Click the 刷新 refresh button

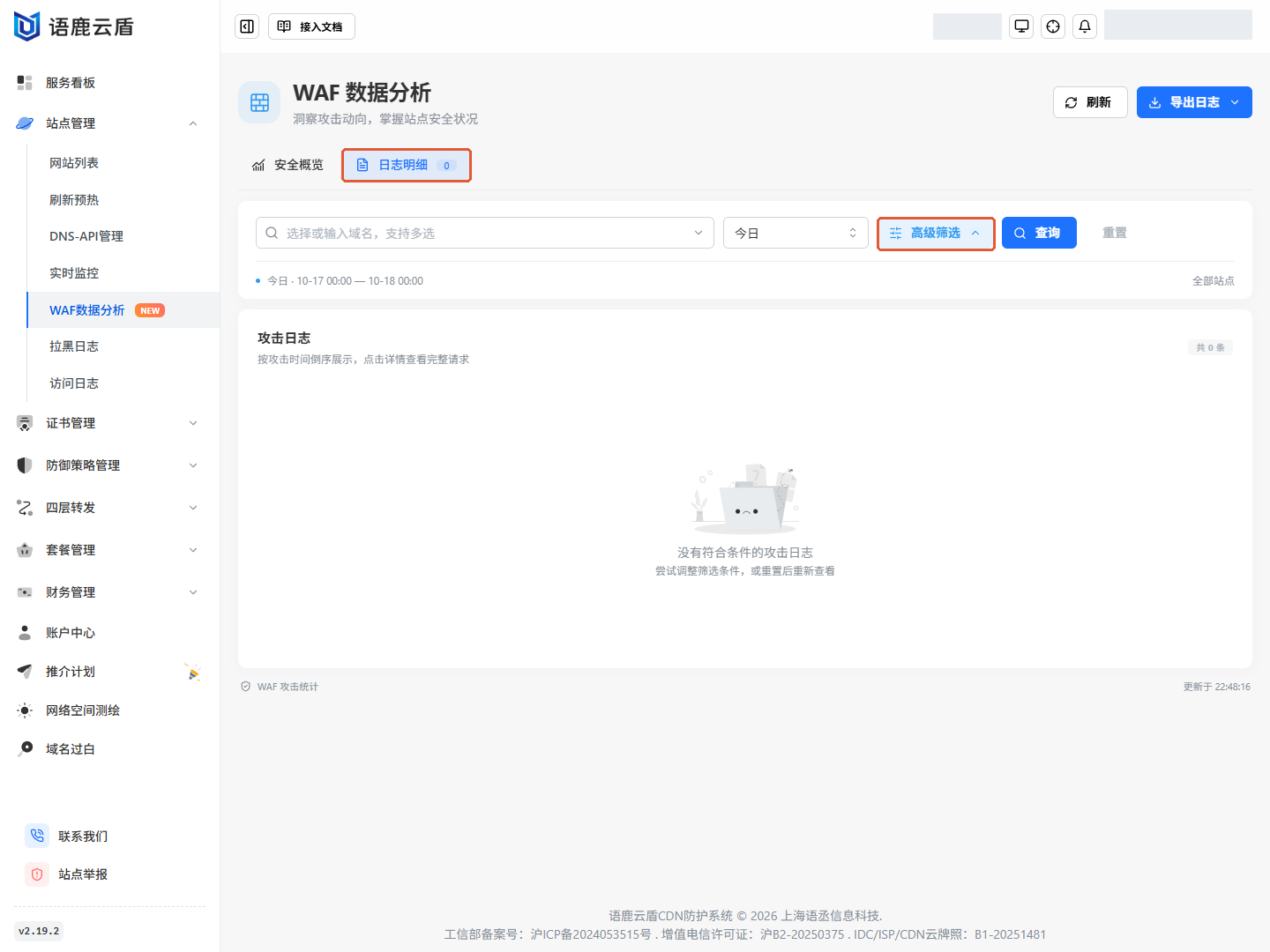[1090, 102]
